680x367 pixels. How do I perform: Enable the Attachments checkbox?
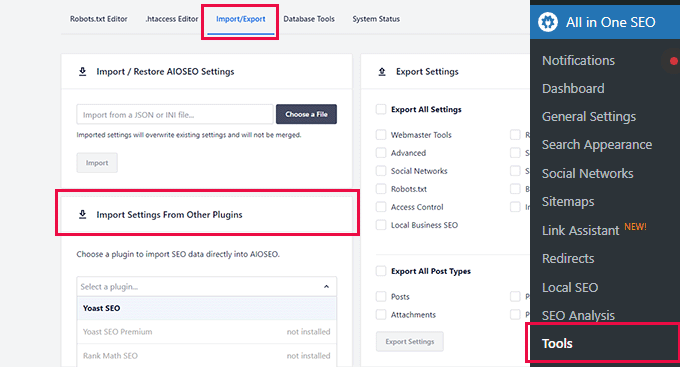381,315
